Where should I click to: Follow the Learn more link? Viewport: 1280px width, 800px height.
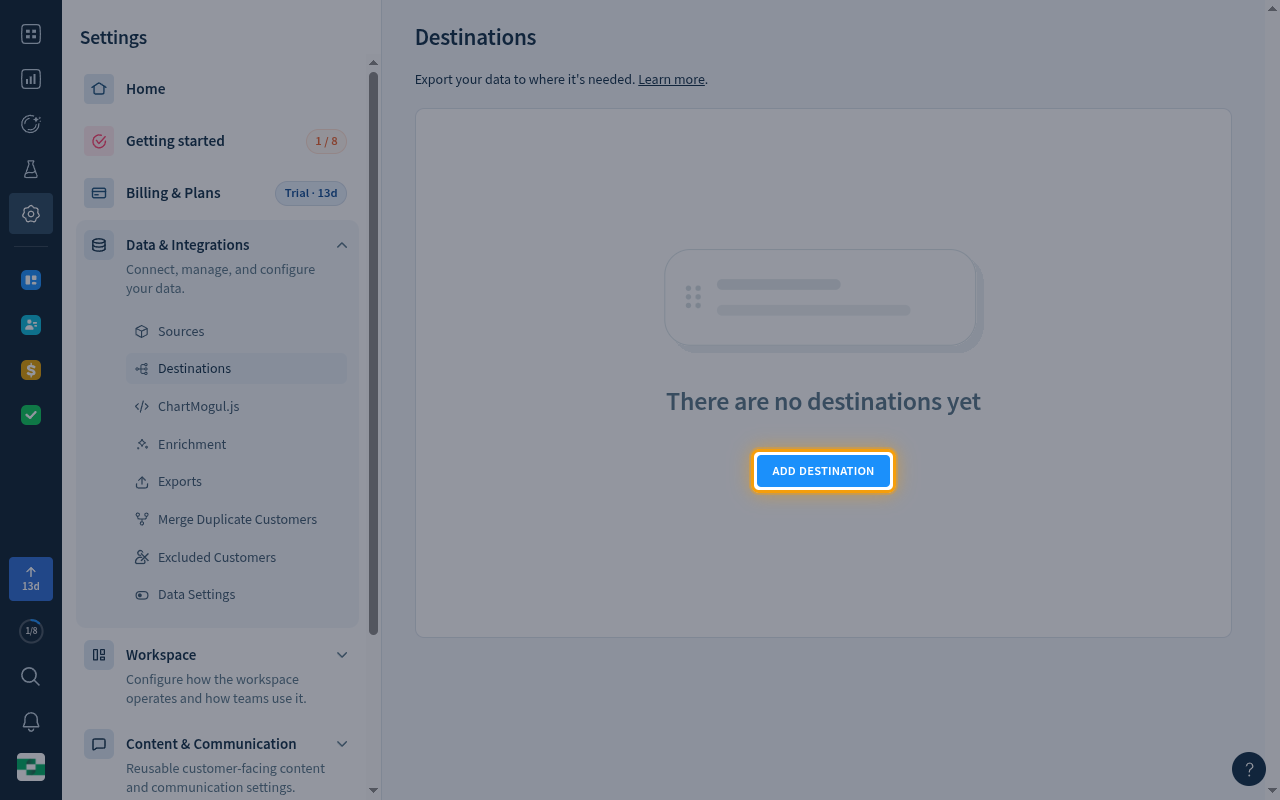(x=671, y=79)
